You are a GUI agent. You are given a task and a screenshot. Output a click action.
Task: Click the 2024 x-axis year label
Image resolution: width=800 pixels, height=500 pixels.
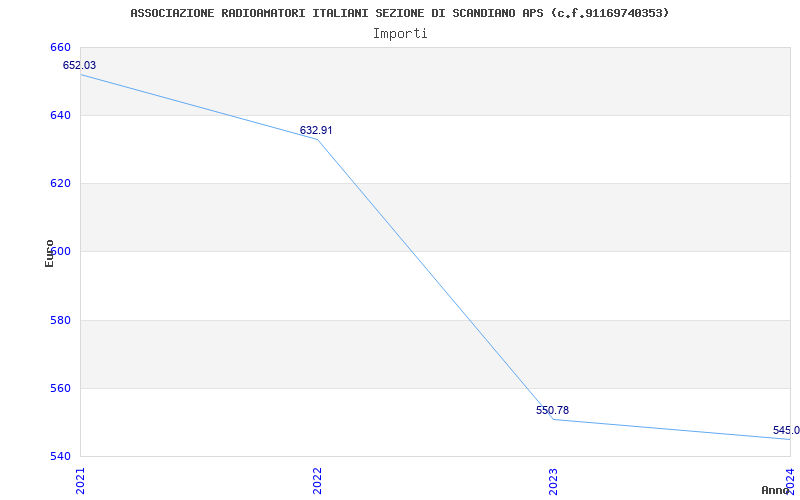pyautogui.click(x=790, y=481)
